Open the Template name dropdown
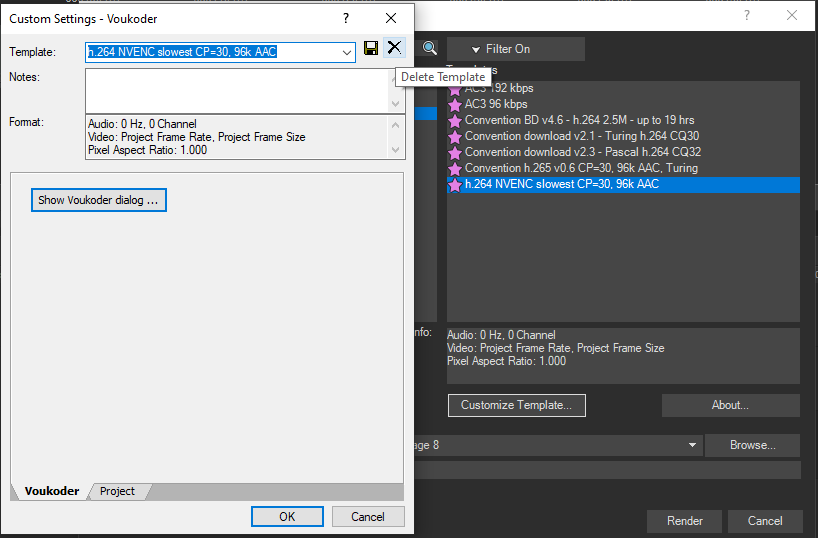This screenshot has width=818, height=538. 347,52
